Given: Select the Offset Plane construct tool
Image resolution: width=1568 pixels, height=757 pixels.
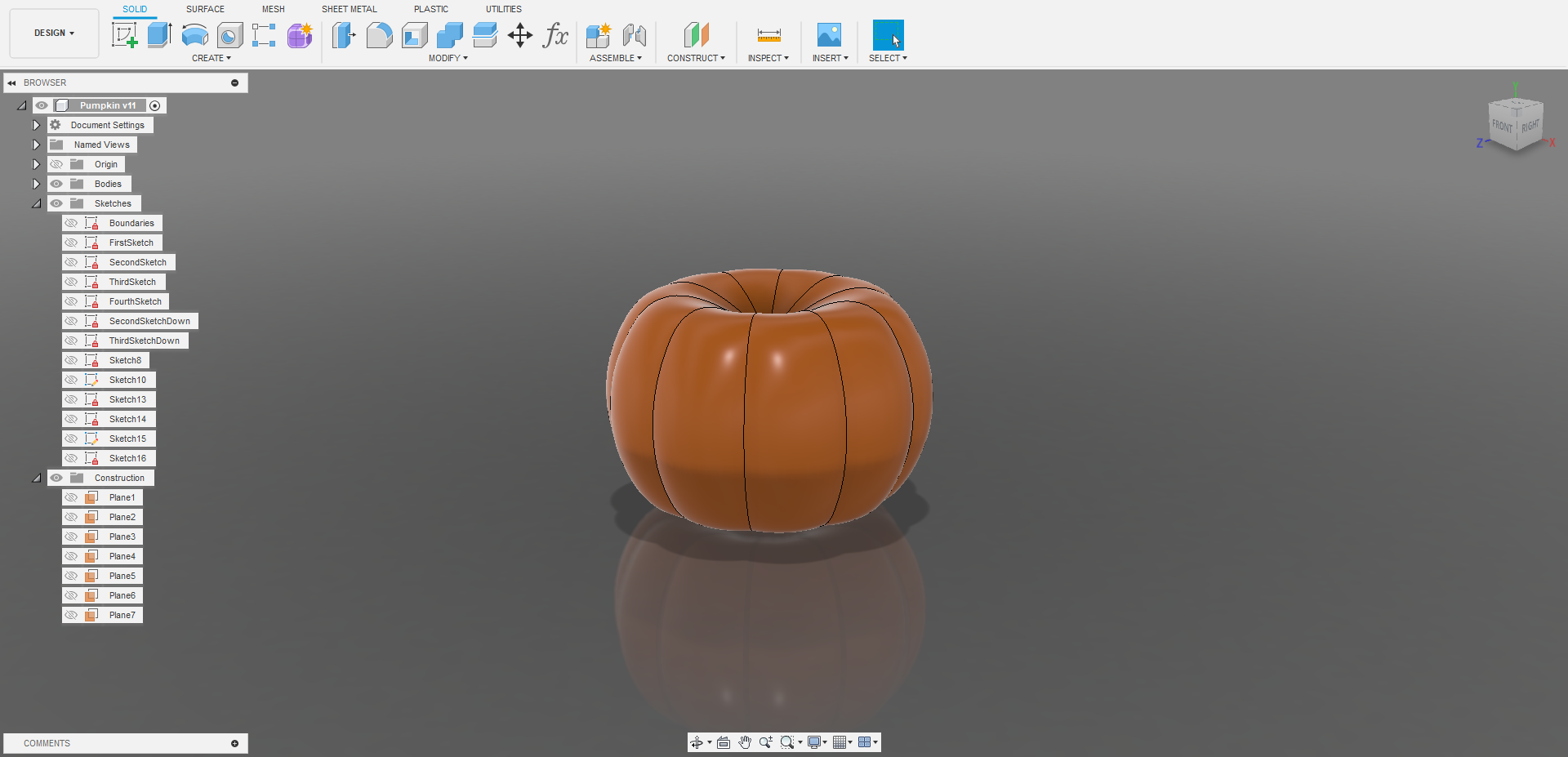Looking at the screenshot, I should click(x=696, y=35).
